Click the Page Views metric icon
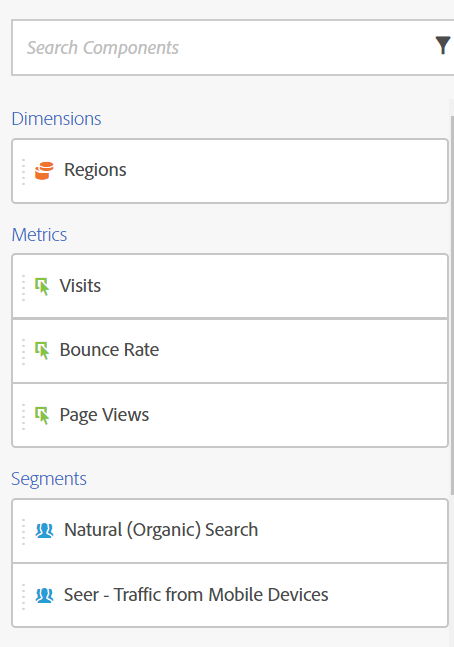 (x=42, y=415)
